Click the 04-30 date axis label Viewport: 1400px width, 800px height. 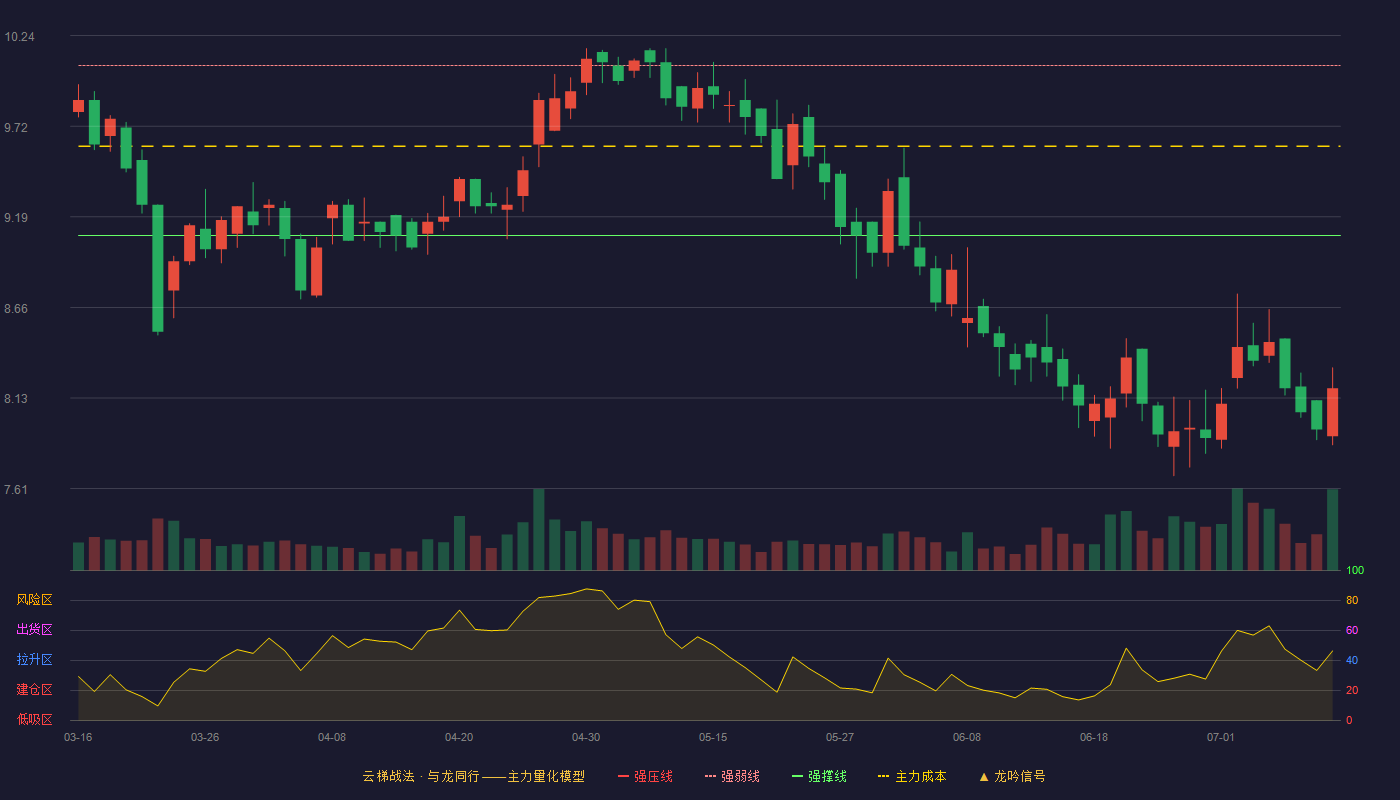(586, 737)
